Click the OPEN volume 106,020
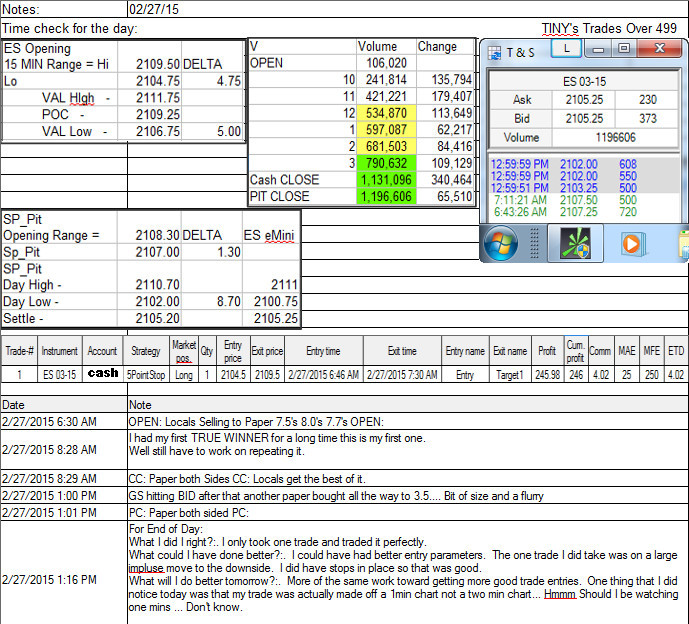Image resolution: width=689 pixels, height=624 pixels. point(386,63)
